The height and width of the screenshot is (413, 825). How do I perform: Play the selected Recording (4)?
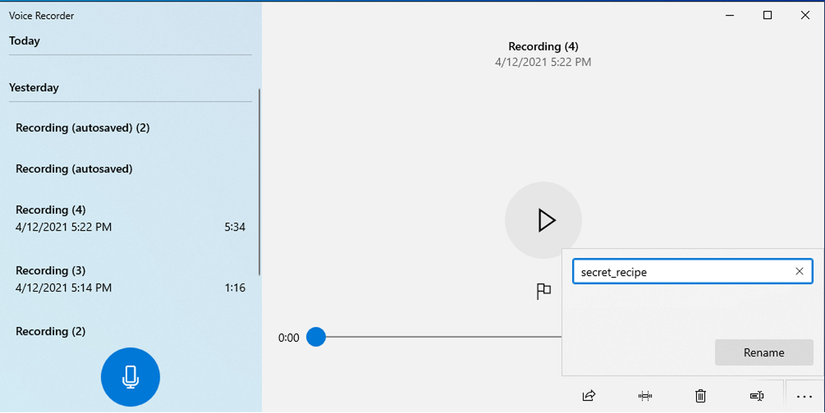(544, 220)
